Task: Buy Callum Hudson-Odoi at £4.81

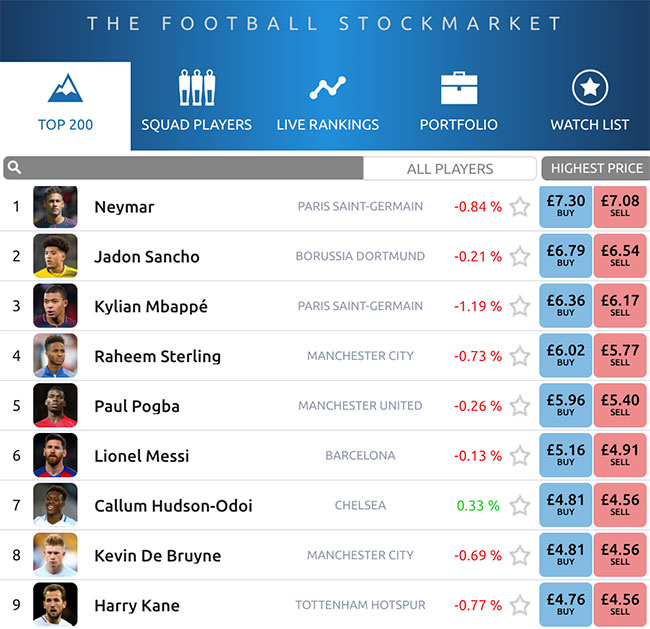Action: click(565, 505)
